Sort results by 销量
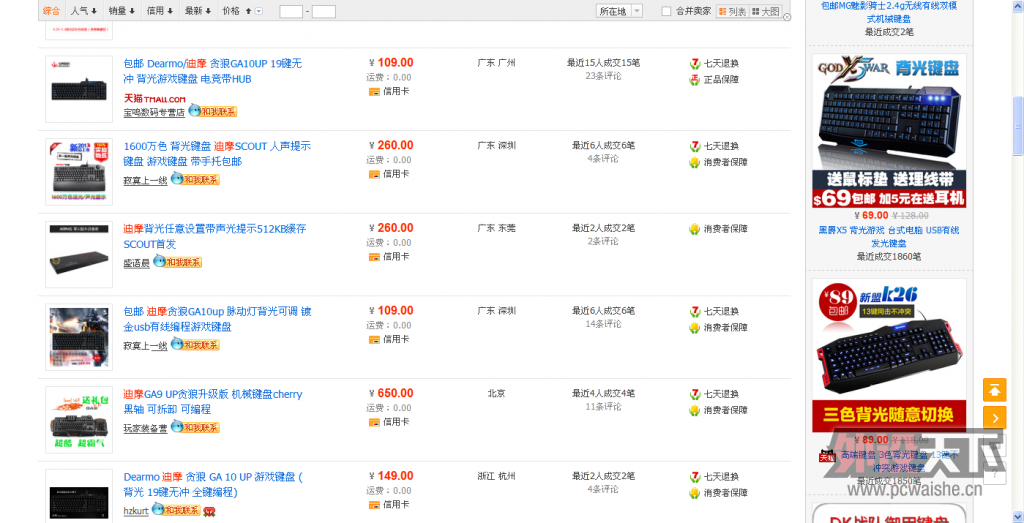1024x523 pixels. pos(121,10)
